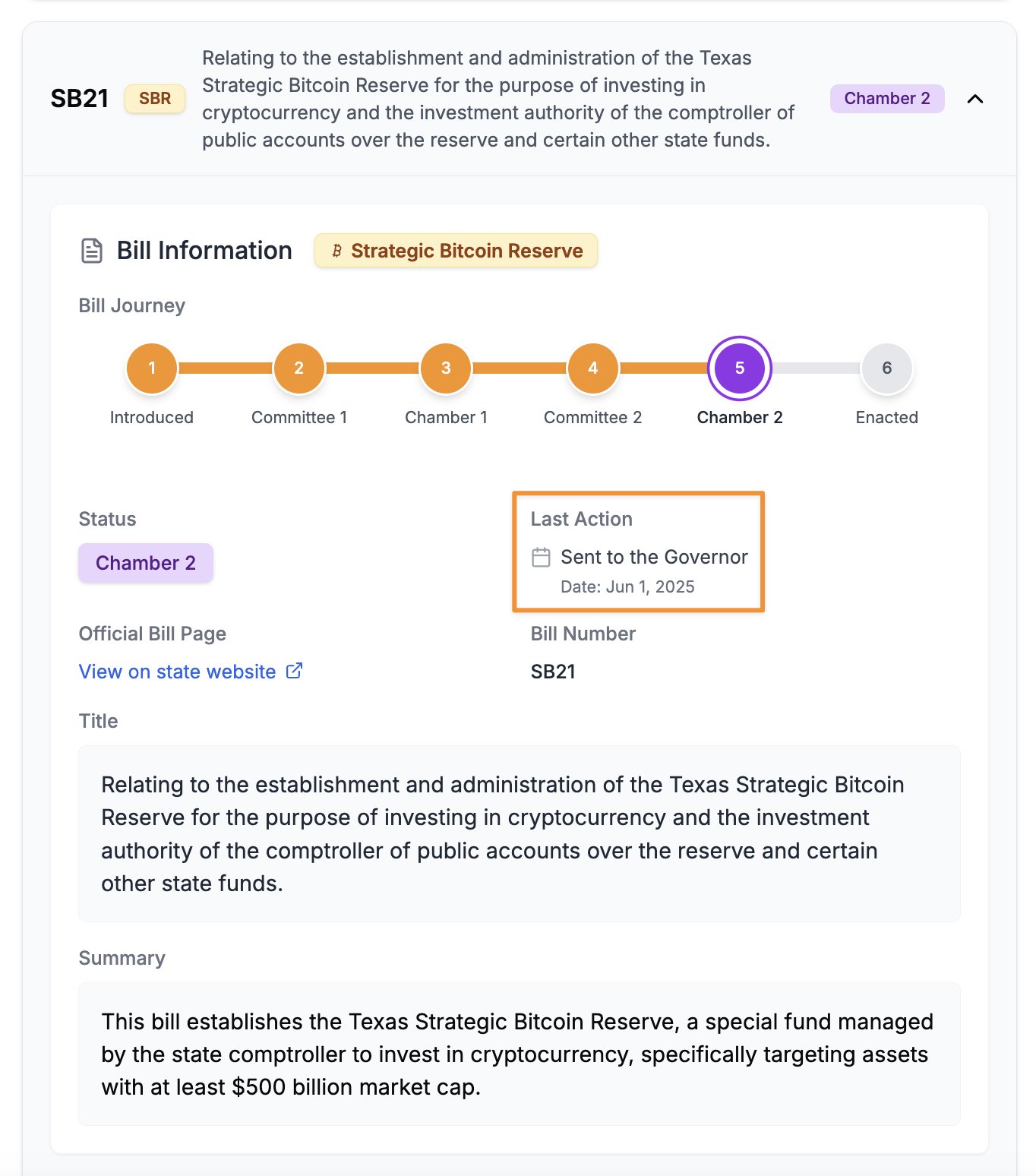Click the SBR tag badge
The image size is (1036, 1176).
(155, 99)
